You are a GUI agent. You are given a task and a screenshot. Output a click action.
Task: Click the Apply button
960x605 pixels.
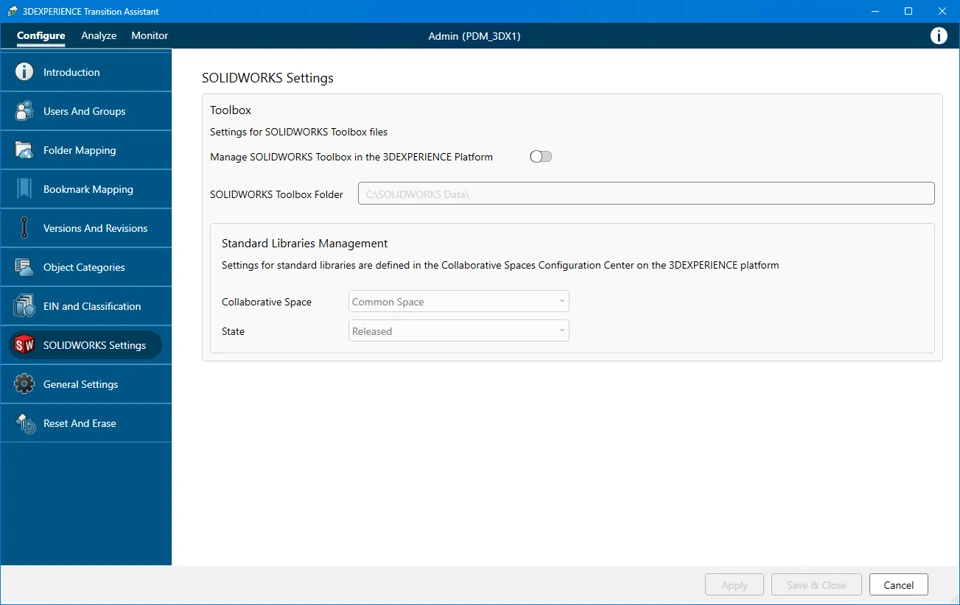click(x=734, y=585)
